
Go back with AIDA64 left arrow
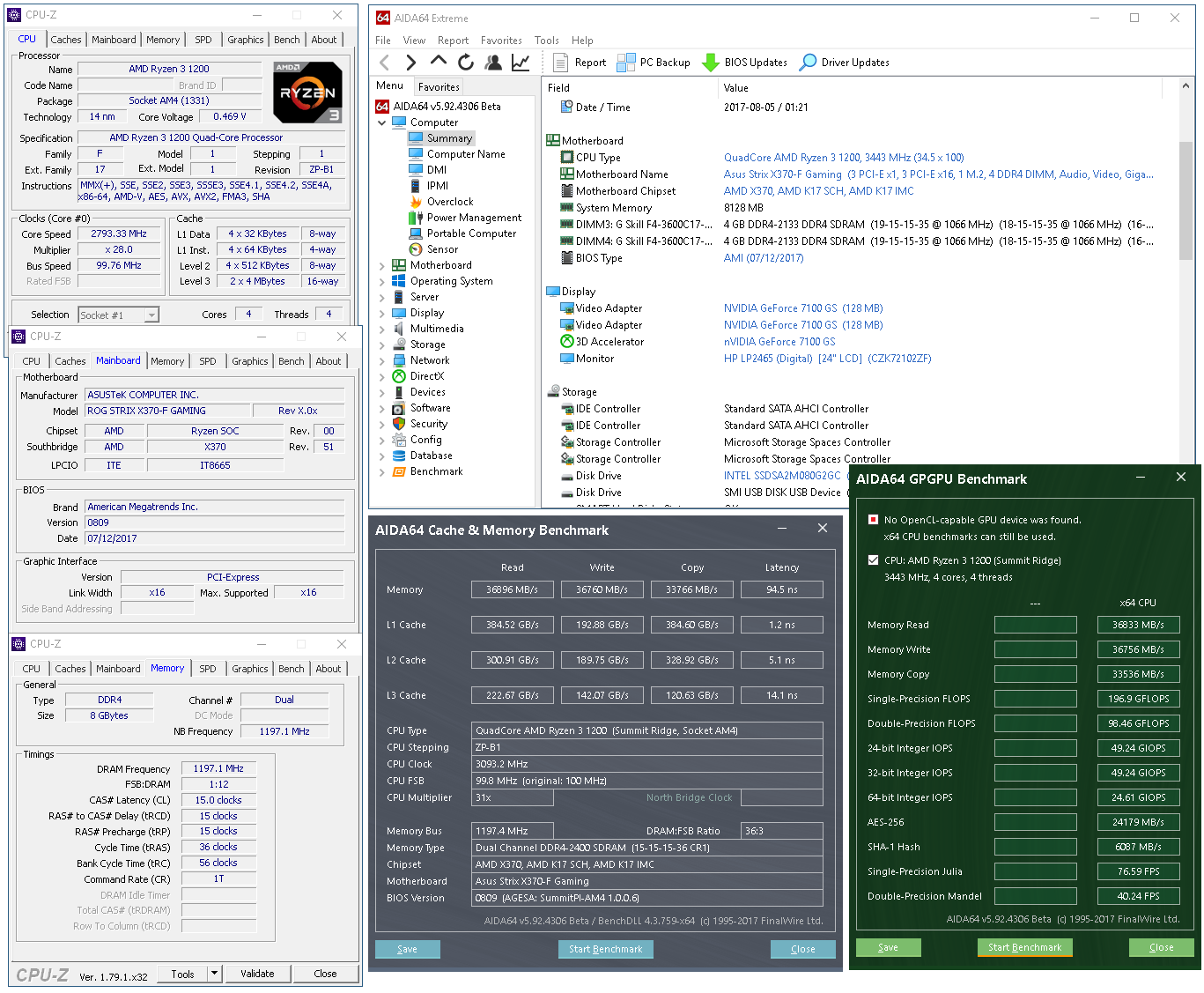coord(384,62)
